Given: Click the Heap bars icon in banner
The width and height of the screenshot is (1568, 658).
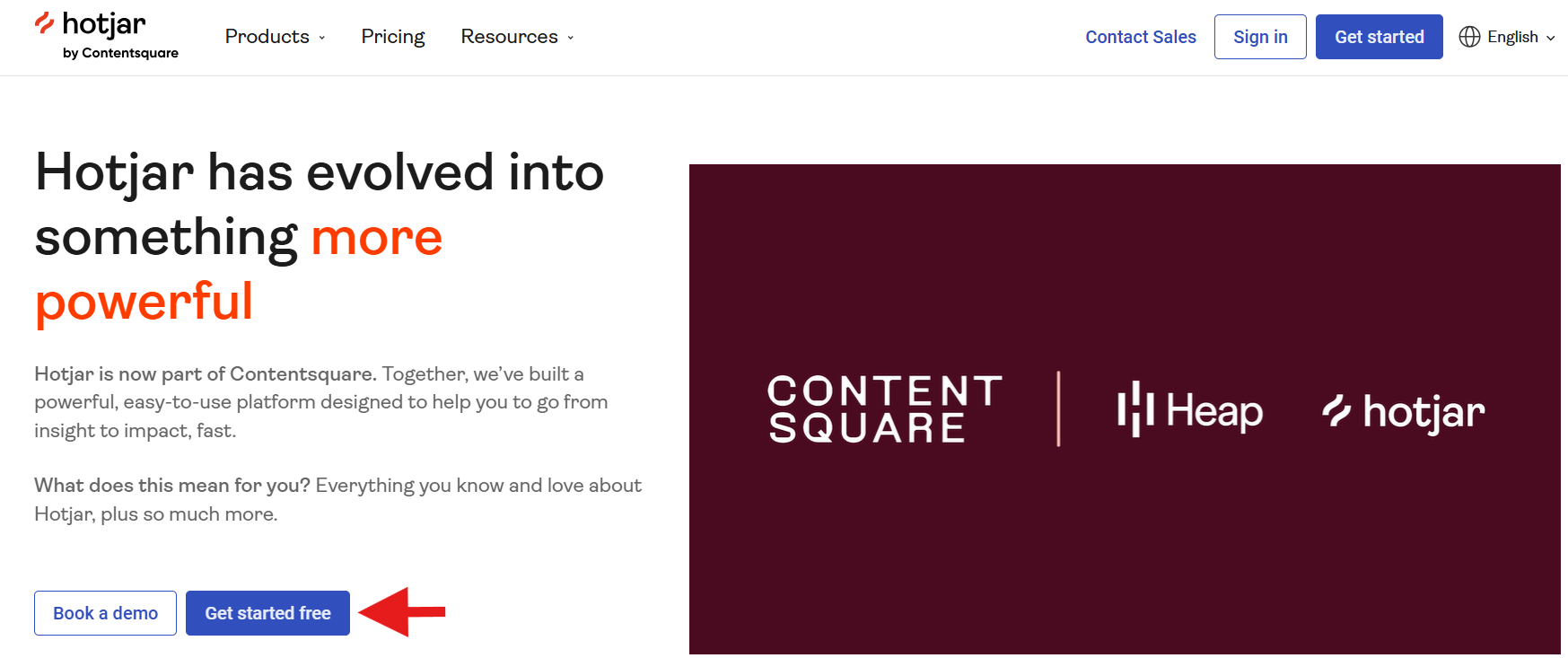Looking at the screenshot, I should click(1134, 409).
